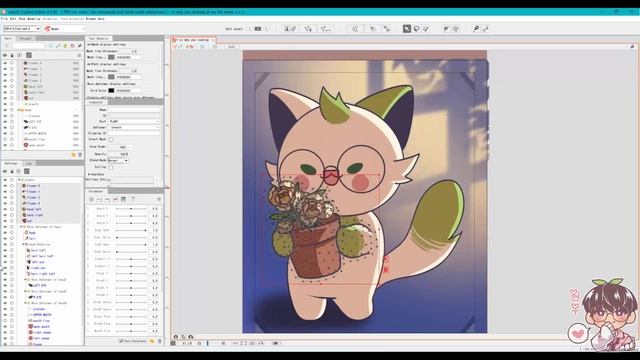Collapse the root node of Deformer tree
Image resolution: width=640 pixels, height=360 pixels.
click(x=19, y=180)
